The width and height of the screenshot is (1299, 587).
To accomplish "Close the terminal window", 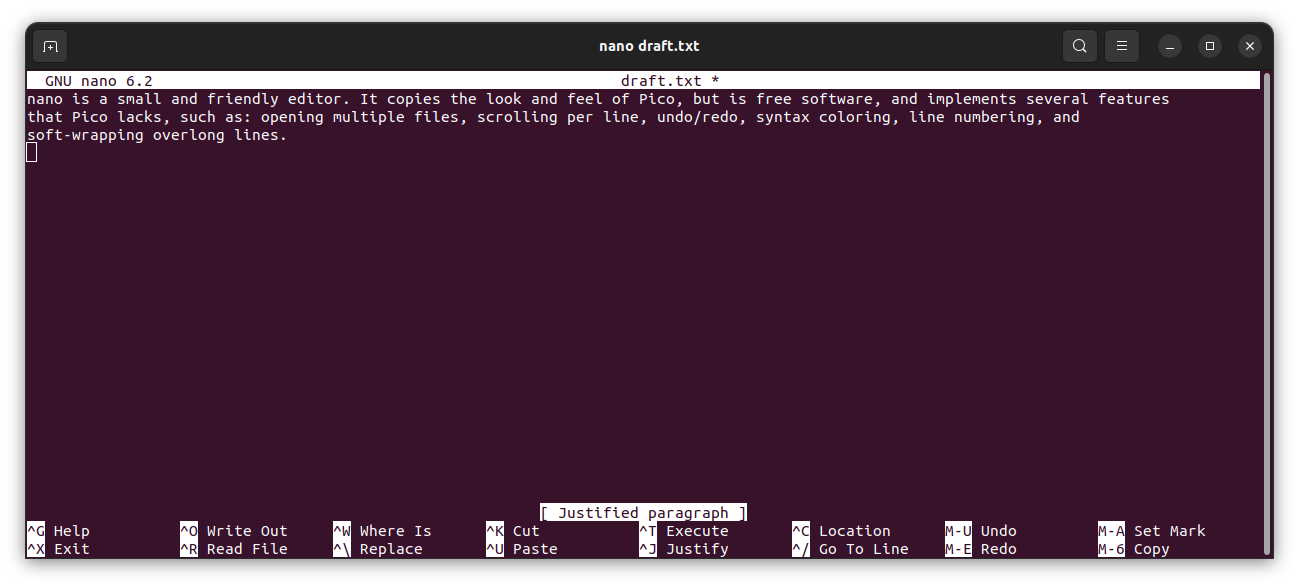I will pyautogui.click(x=1250, y=46).
